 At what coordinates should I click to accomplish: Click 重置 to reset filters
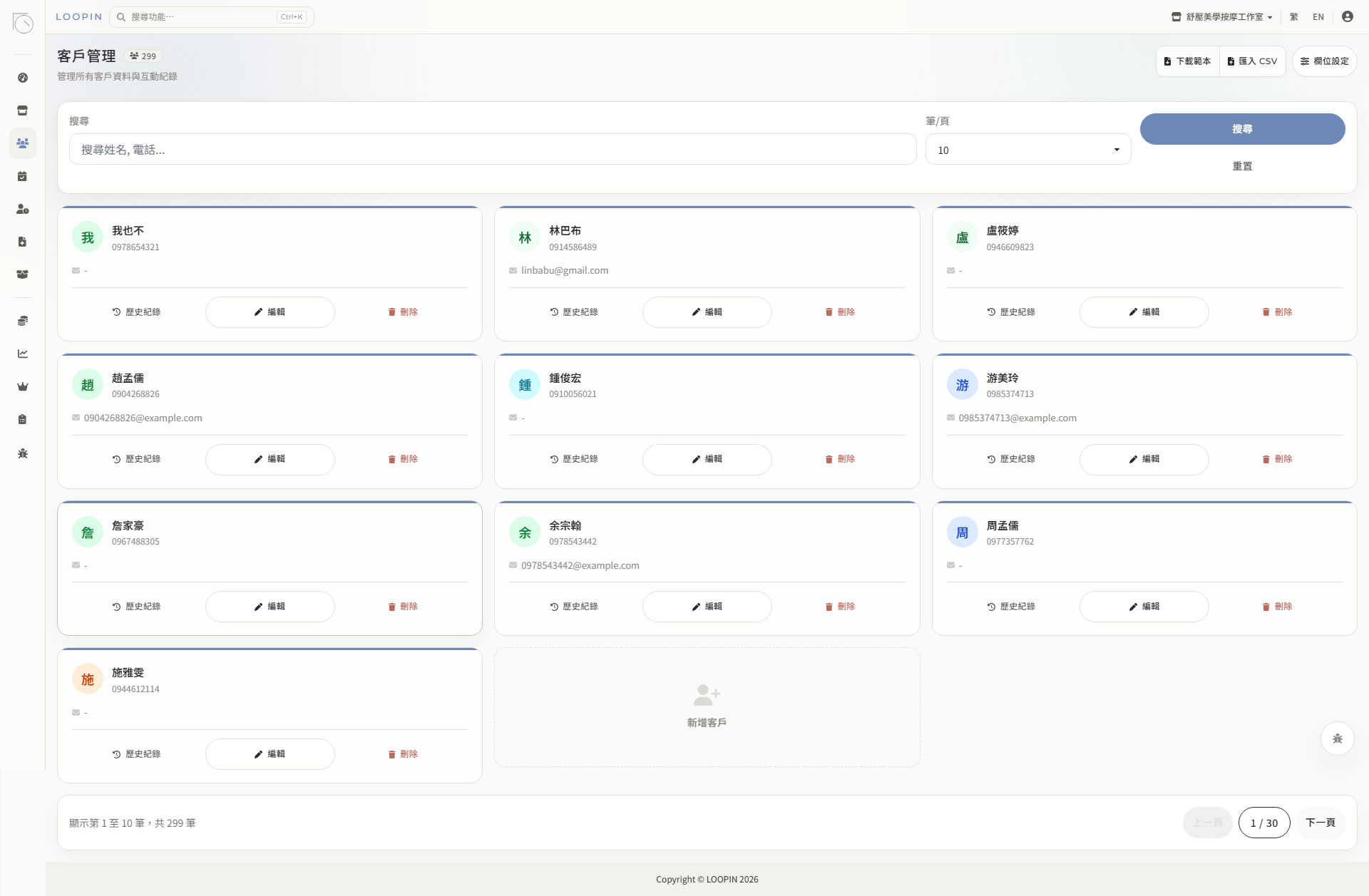1242,166
